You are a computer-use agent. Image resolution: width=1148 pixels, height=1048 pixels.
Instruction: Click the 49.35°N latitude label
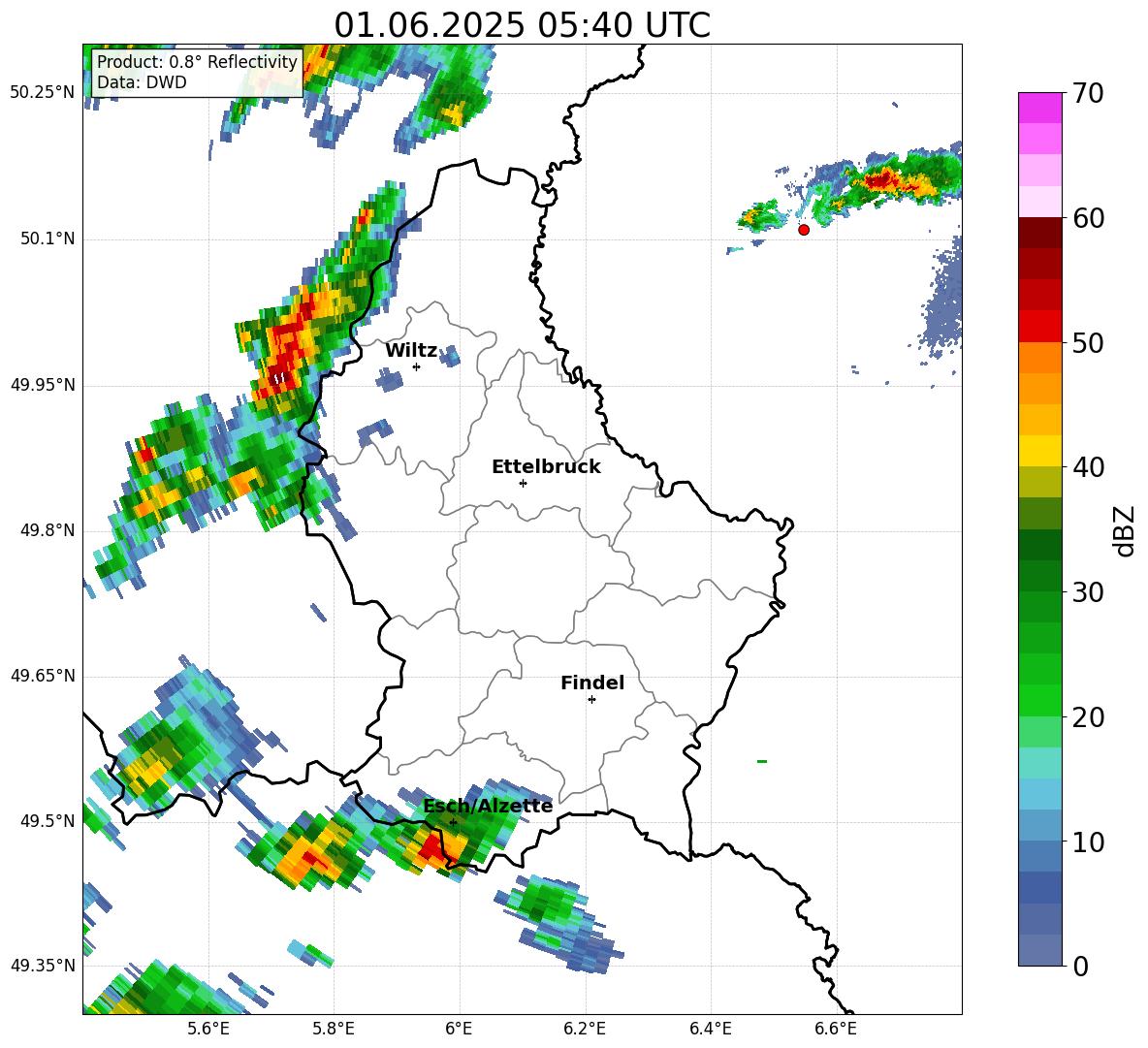[43, 966]
